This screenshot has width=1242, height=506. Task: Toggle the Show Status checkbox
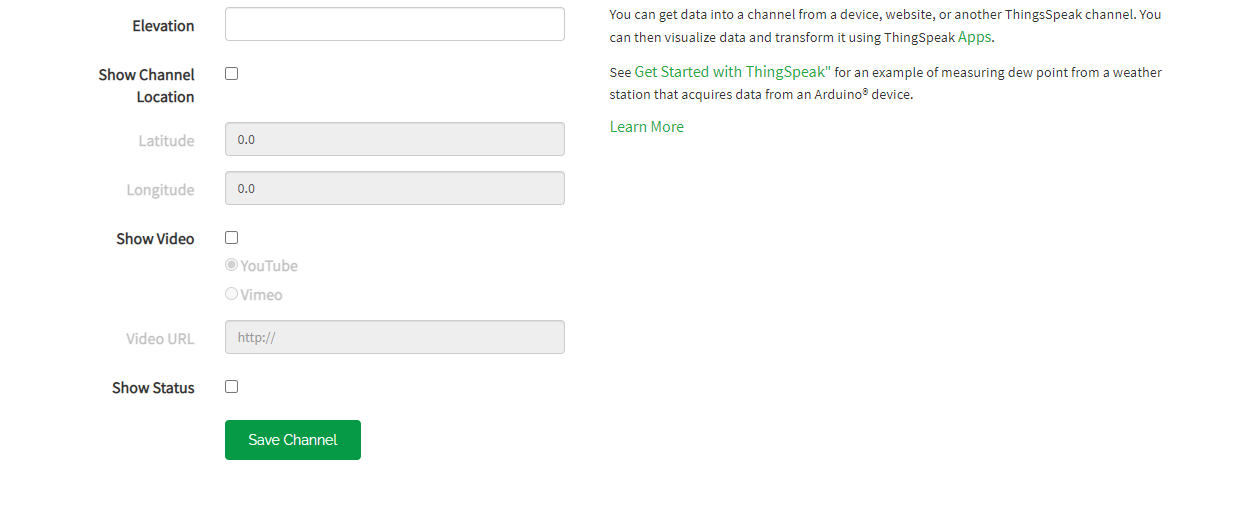[232, 387]
